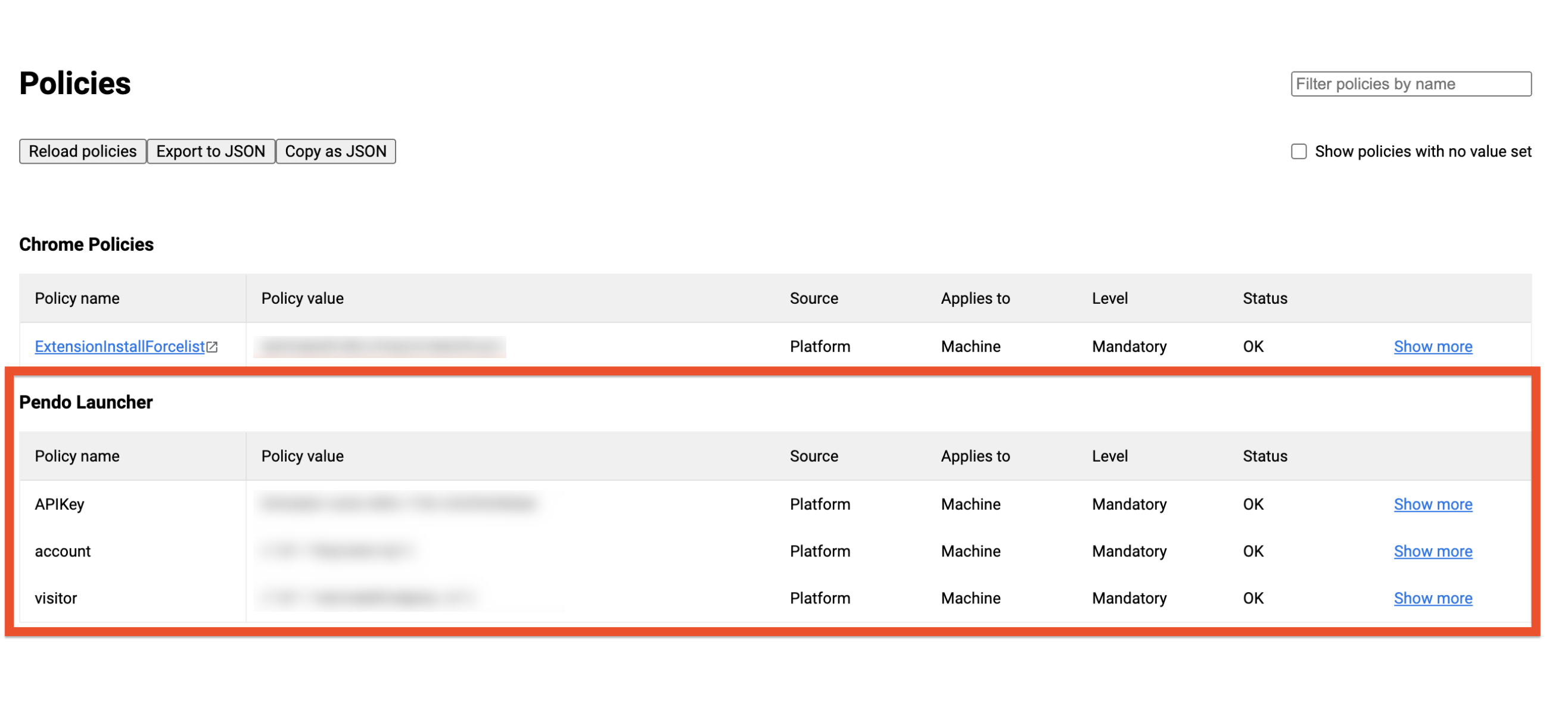Image resolution: width=1568 pixels, height=716 pixels.
Task: Click Status header in Pendo Launcher table
Action: point(1265,456)
